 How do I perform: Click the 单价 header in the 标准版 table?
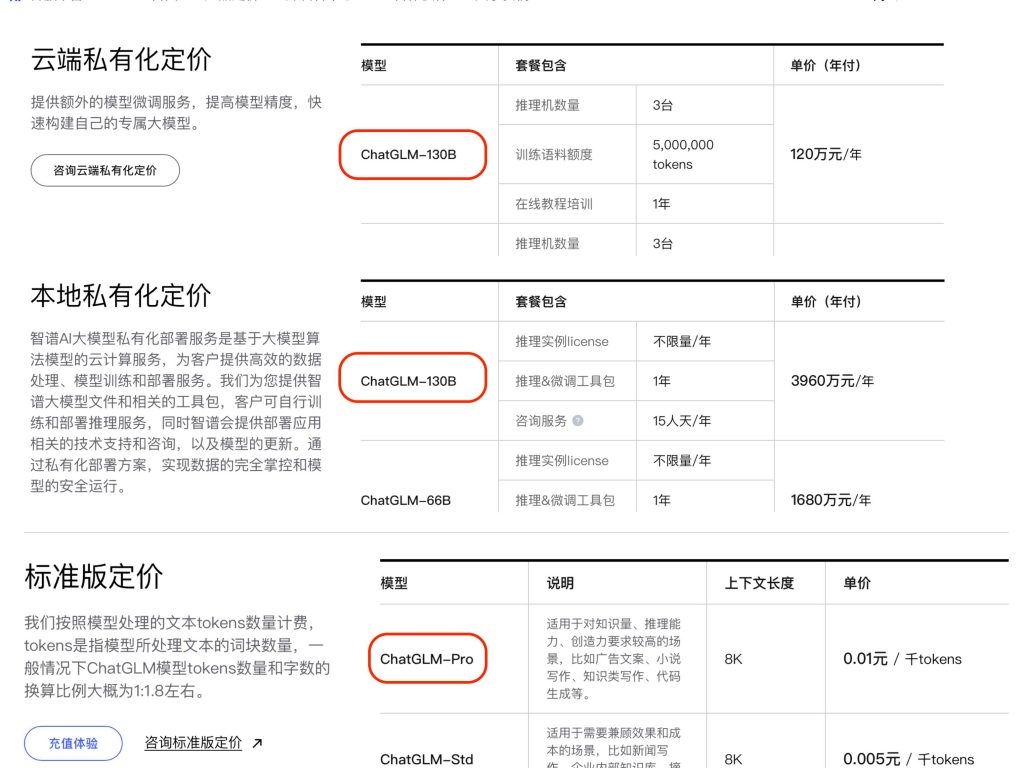coord(857,583)
